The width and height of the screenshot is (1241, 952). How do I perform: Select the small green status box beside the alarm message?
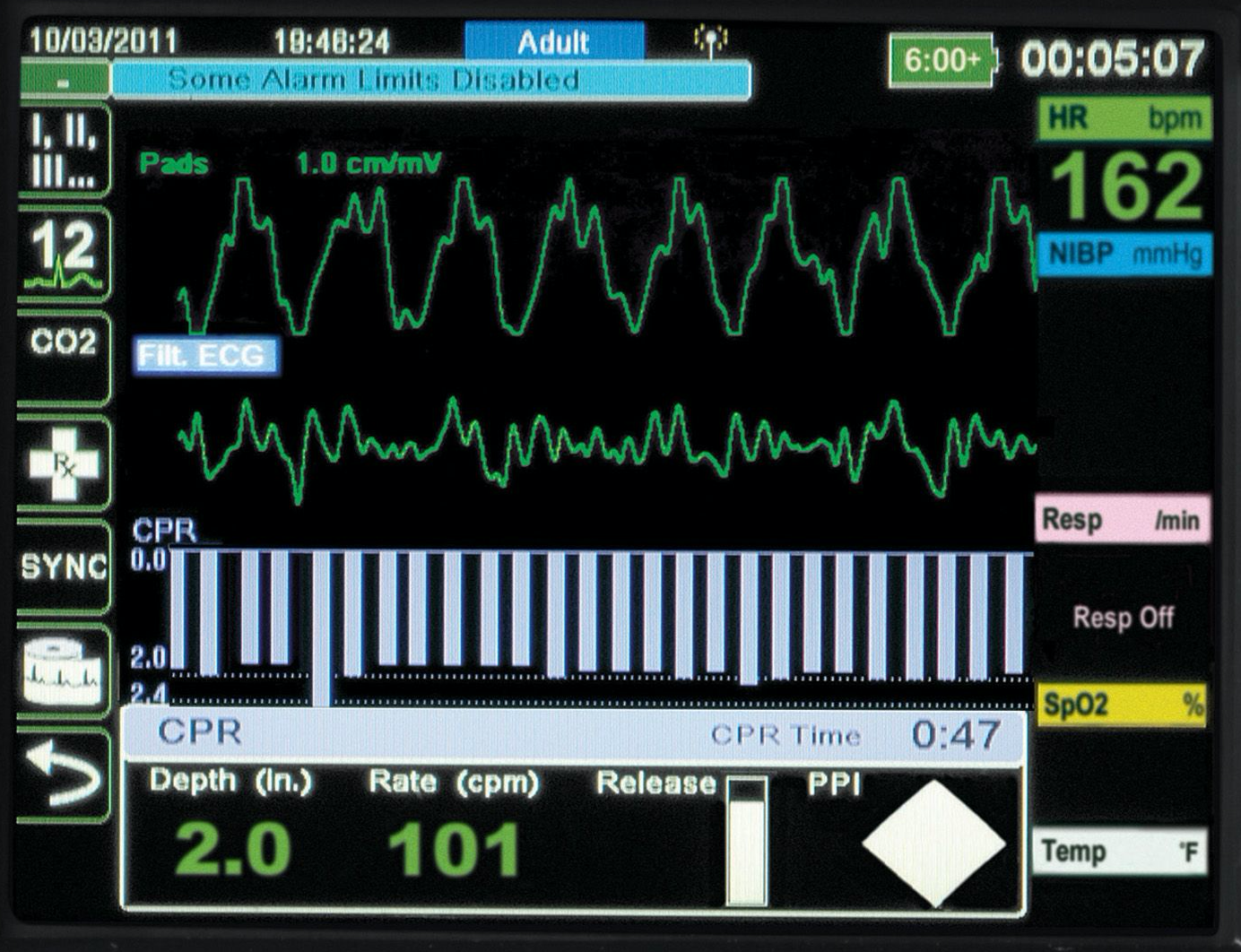pyautogui.click(x=64, y=81)
